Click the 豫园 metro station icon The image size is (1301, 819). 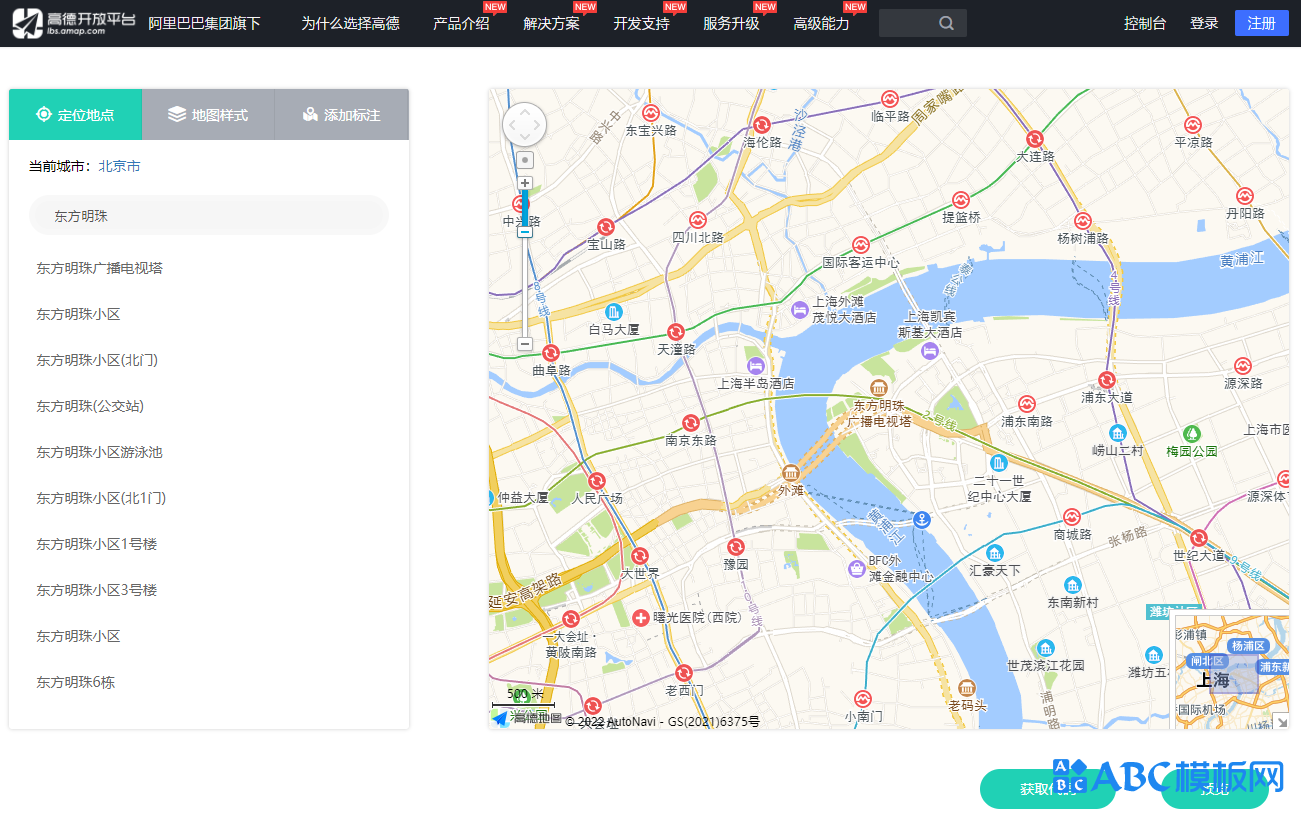(x=736, y=547)
